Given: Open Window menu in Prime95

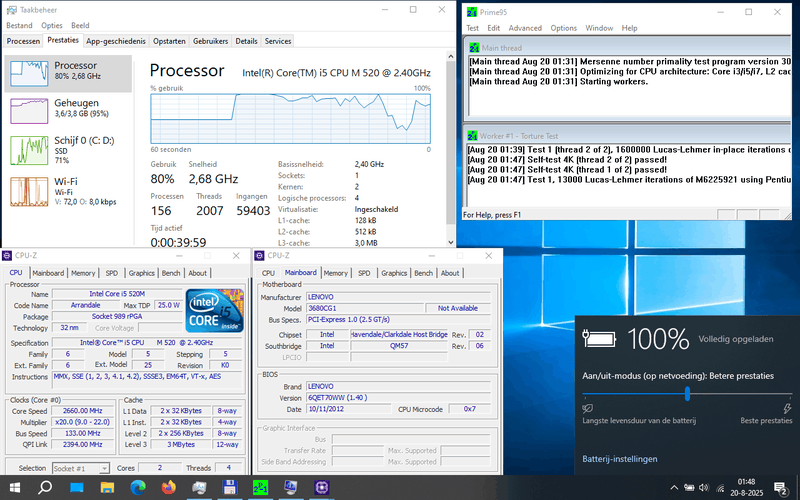Looking at the screenshot, I should click(x=599, y=28).
